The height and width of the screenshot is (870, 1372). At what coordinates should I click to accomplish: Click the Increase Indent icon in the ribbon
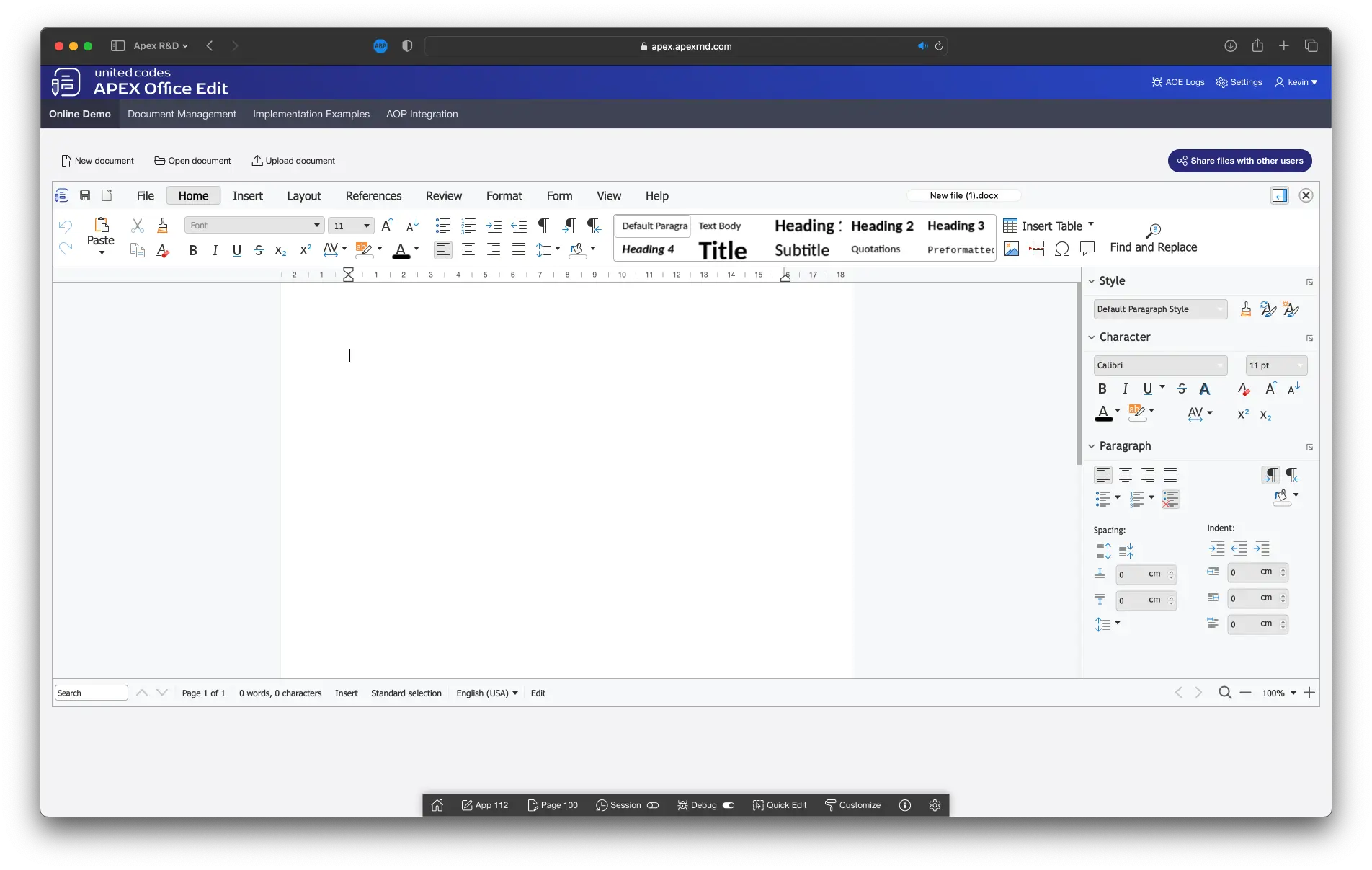494,226
